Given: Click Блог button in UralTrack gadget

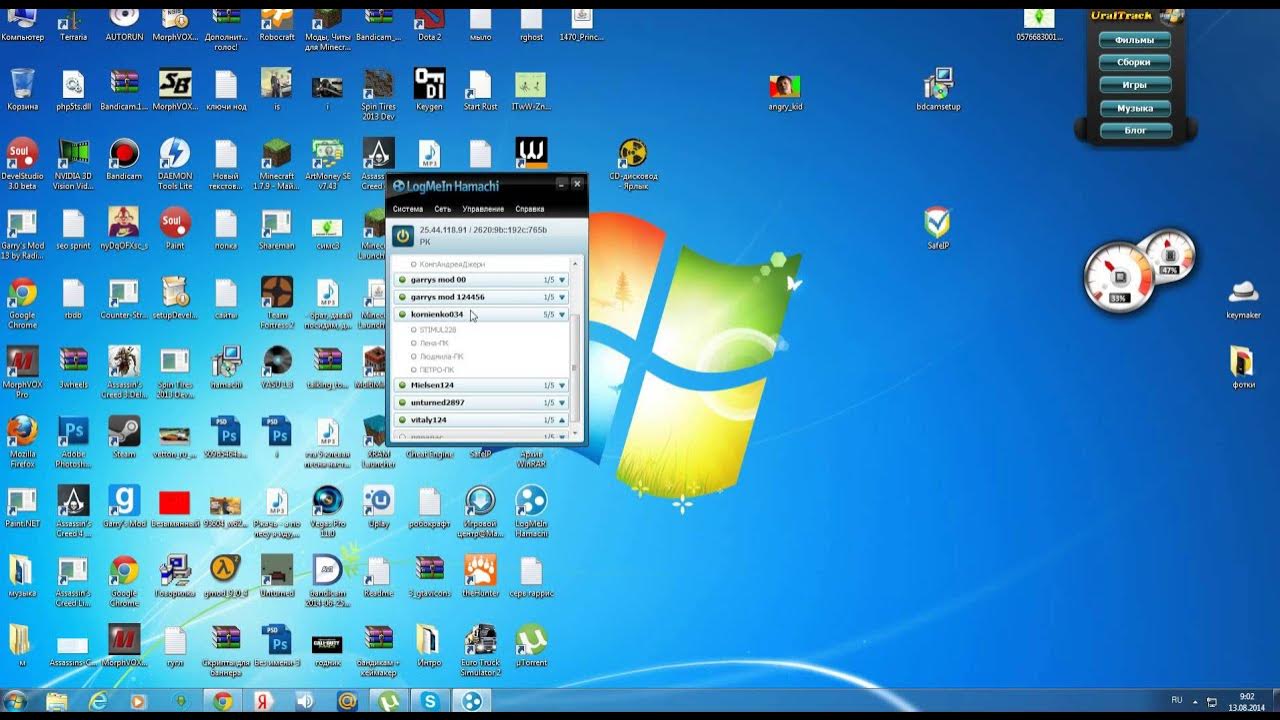Looking at the screenshot, I should (1135, 130).
